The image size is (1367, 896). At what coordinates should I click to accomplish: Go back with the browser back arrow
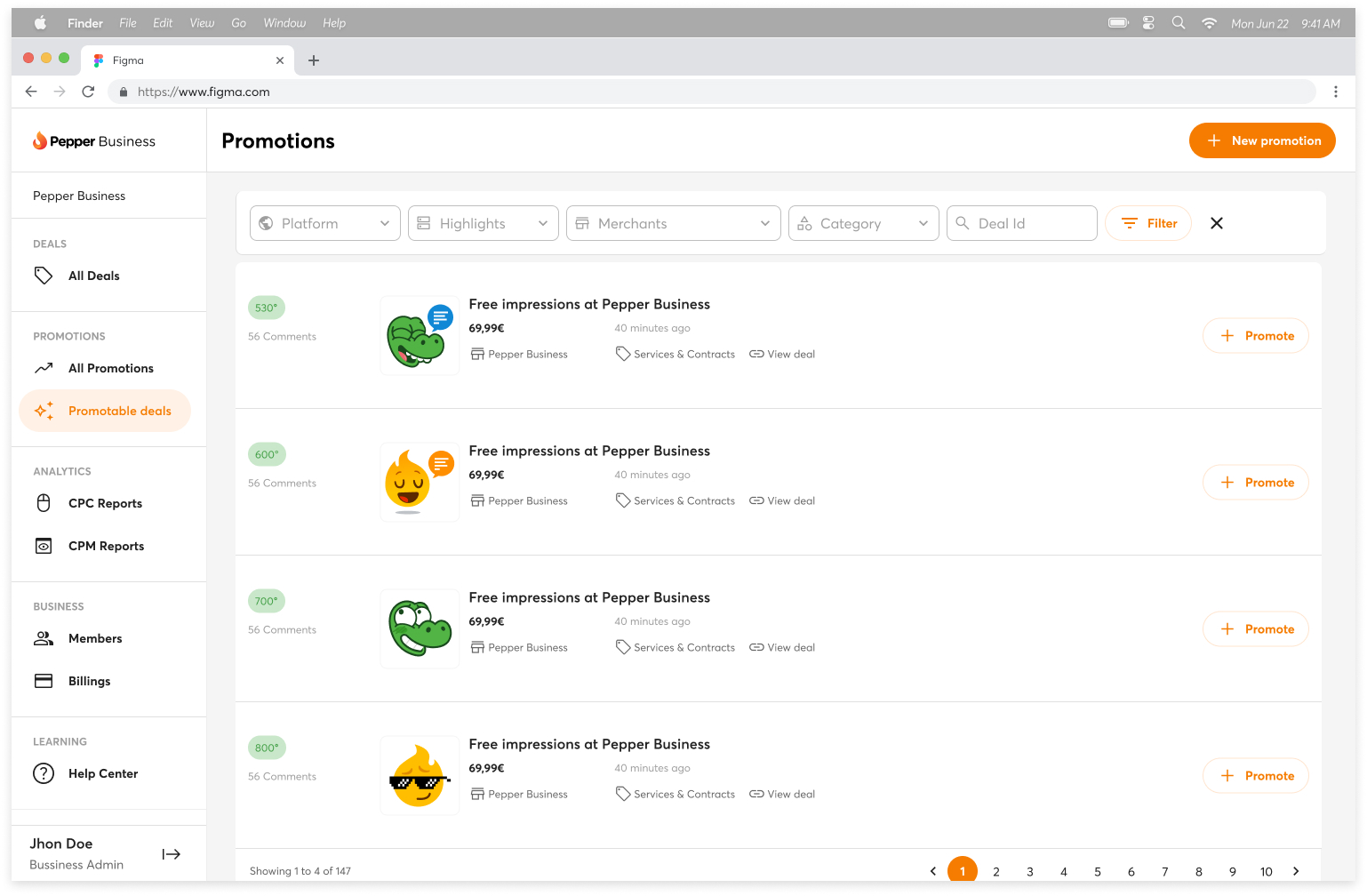coord(31,92)
